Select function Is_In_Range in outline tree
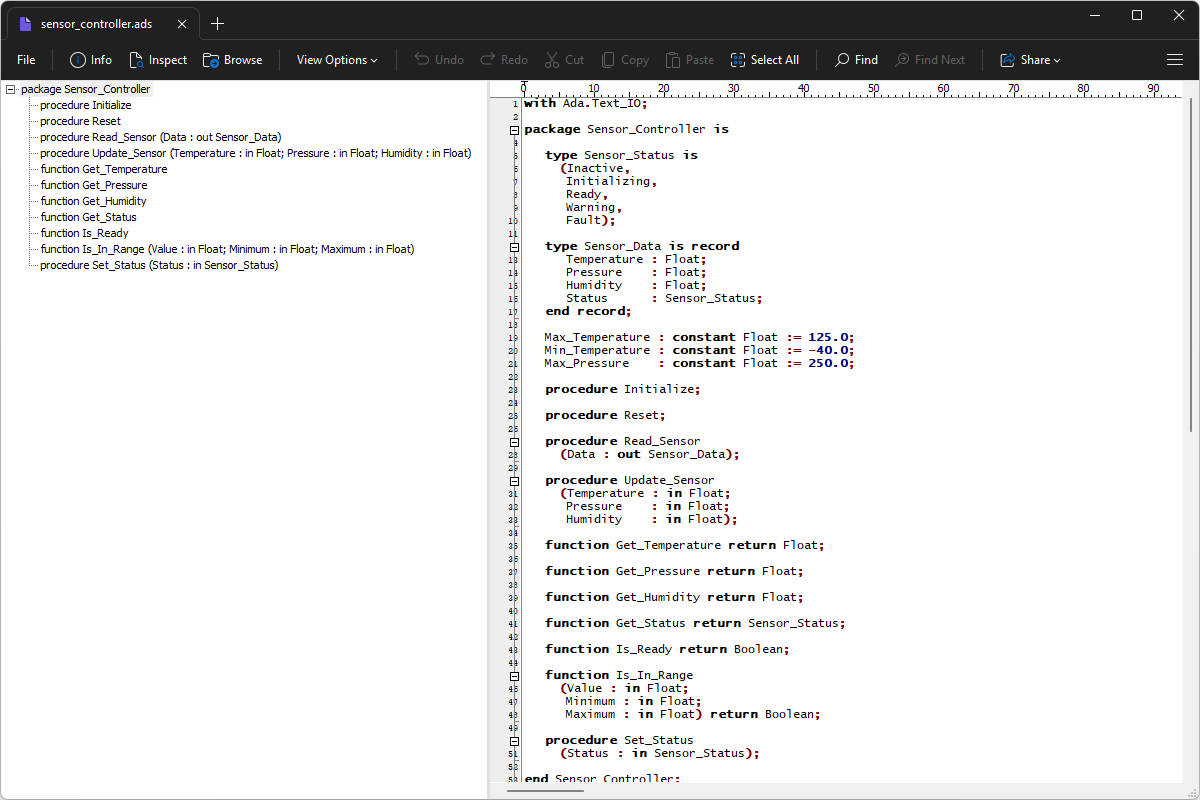 pos(227,249)
